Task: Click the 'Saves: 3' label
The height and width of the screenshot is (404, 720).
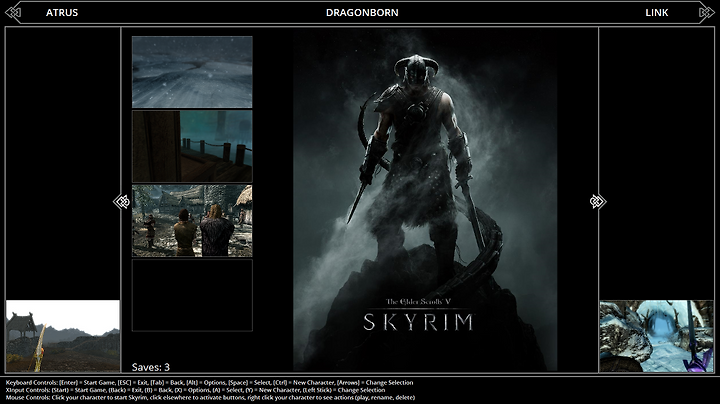Action: pyautogui.click(x=151, y=367)
